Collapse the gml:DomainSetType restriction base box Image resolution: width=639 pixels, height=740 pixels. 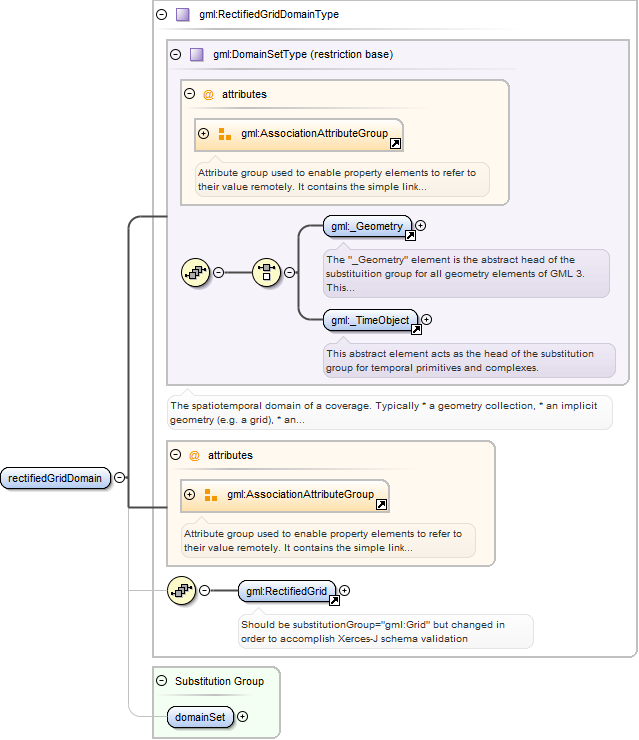click(176, 55)
